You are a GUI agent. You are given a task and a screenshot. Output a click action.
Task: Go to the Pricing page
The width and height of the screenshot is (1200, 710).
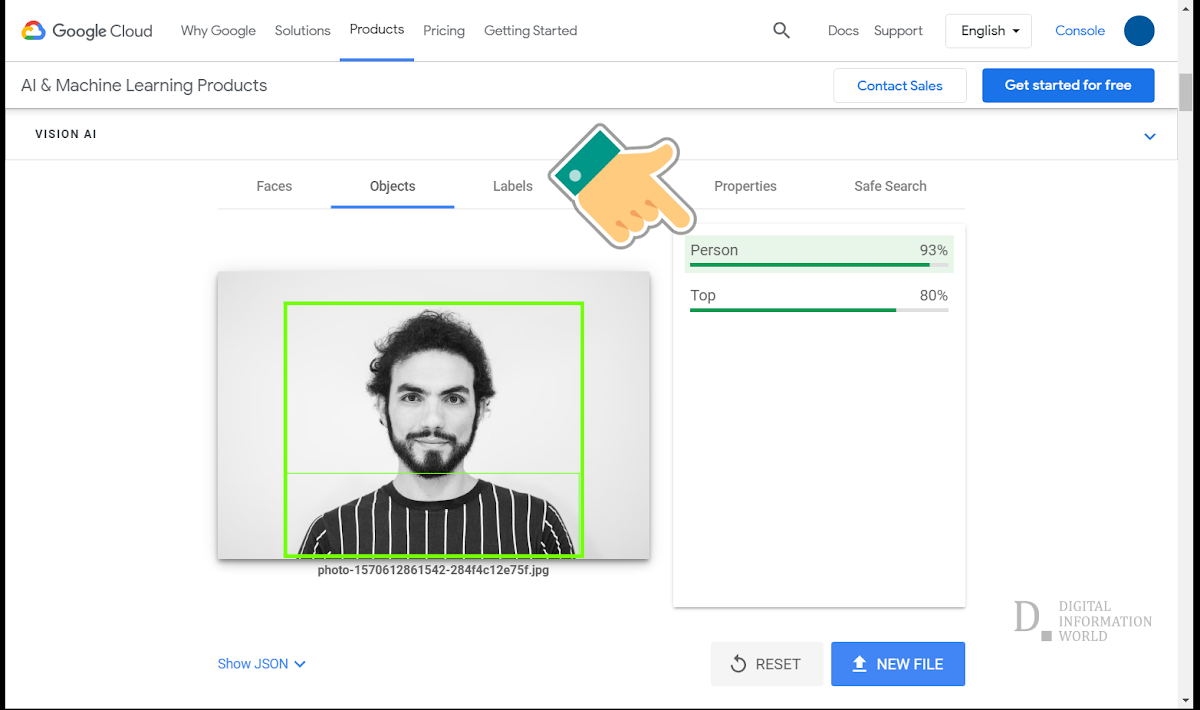coord(444,31)
